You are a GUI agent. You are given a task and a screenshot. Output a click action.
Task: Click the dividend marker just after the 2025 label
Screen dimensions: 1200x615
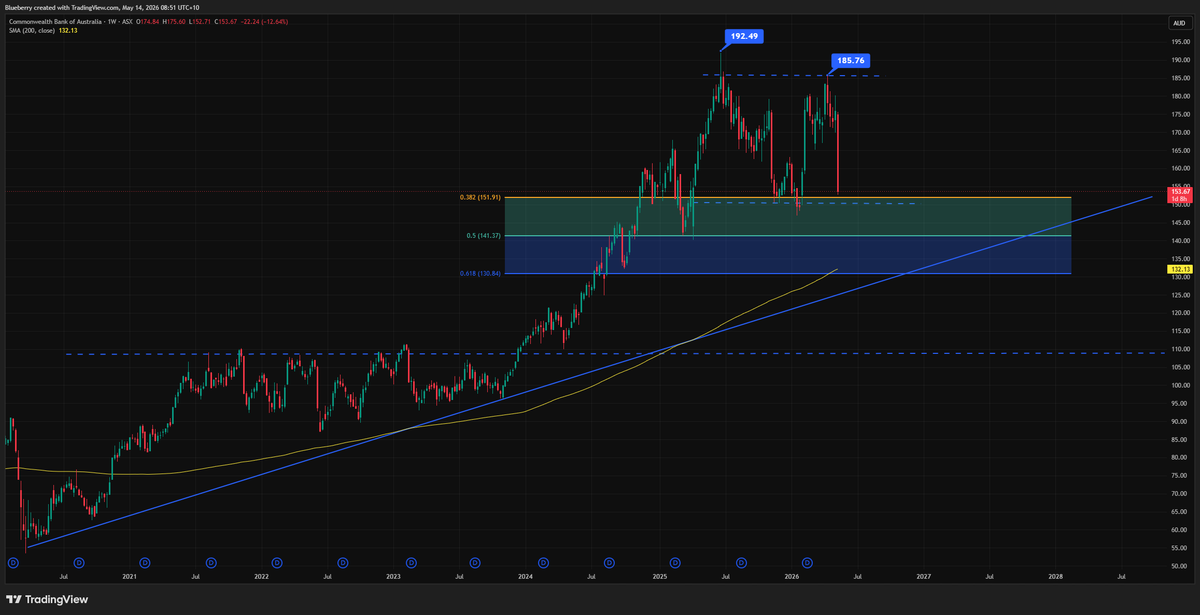pos(675,563)
